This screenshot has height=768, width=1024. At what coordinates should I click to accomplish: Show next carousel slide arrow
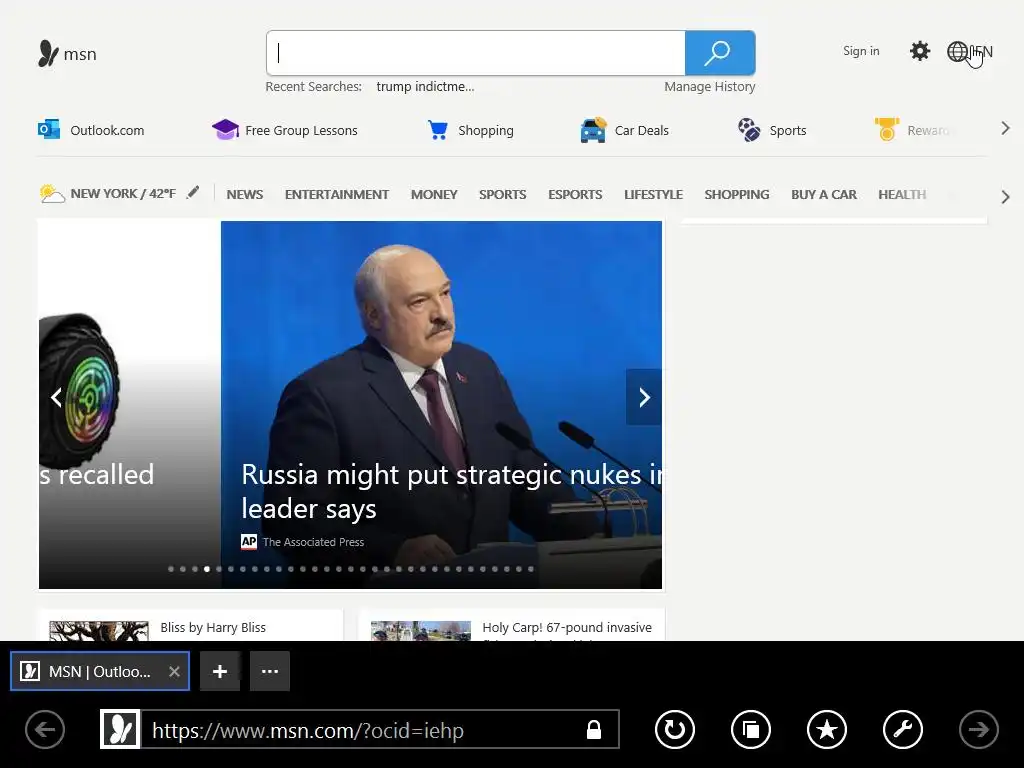(644, 397)
